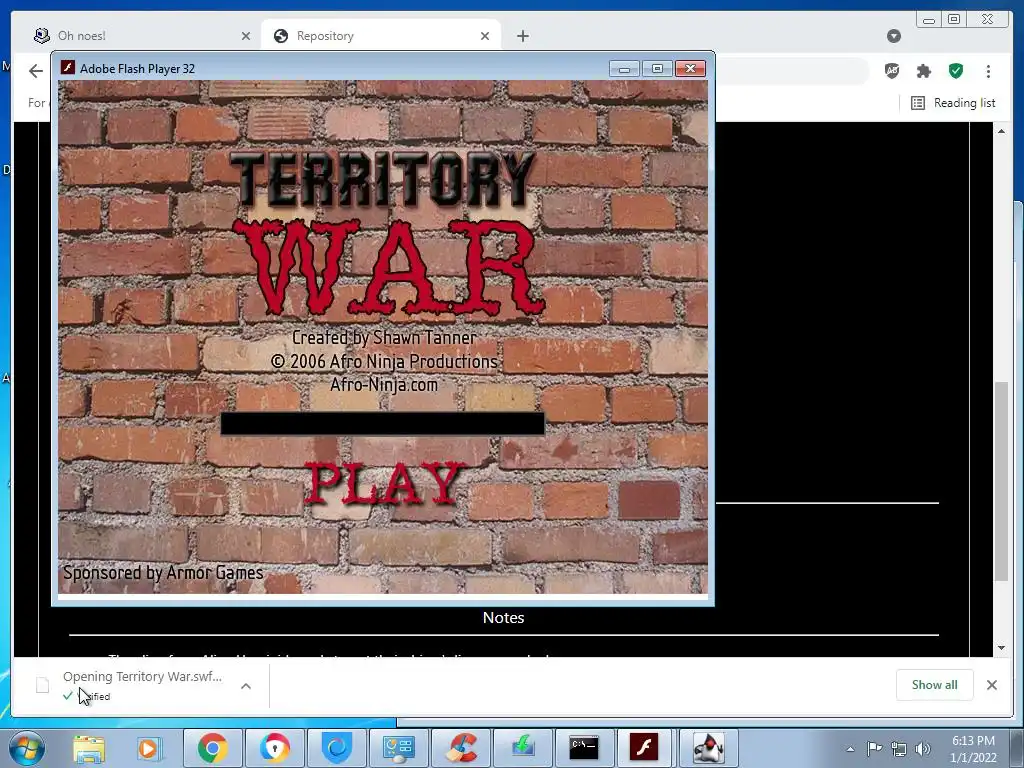Open a new browser tab
The width and height of the screenshot is (1024, 768).
522,36
